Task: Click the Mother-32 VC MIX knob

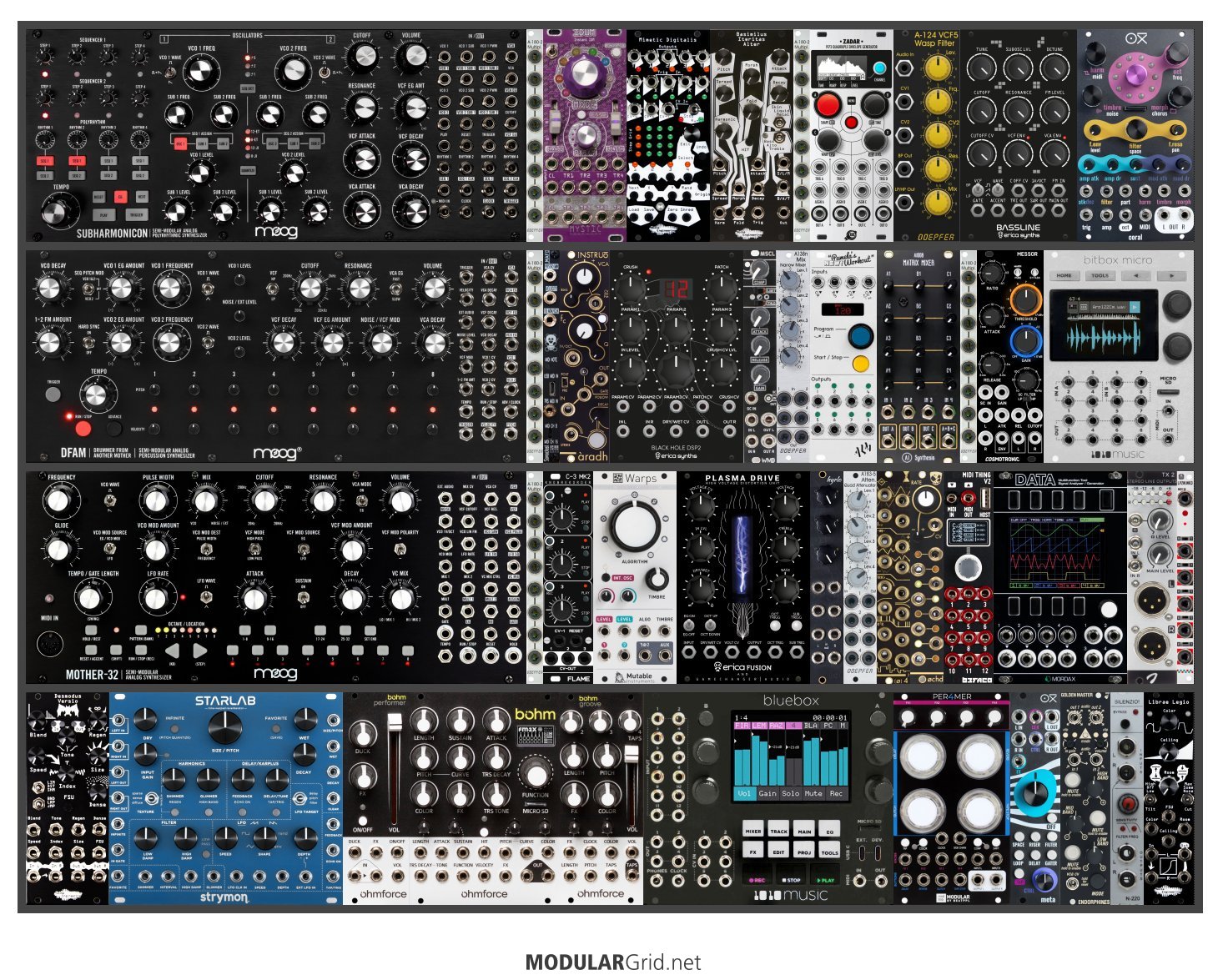Action: (400, 596)
